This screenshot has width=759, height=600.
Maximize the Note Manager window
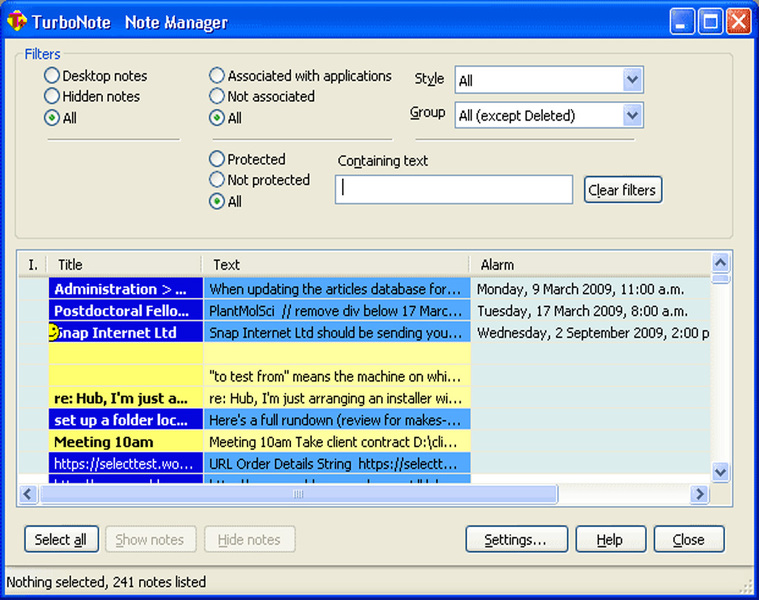(710, 22)
